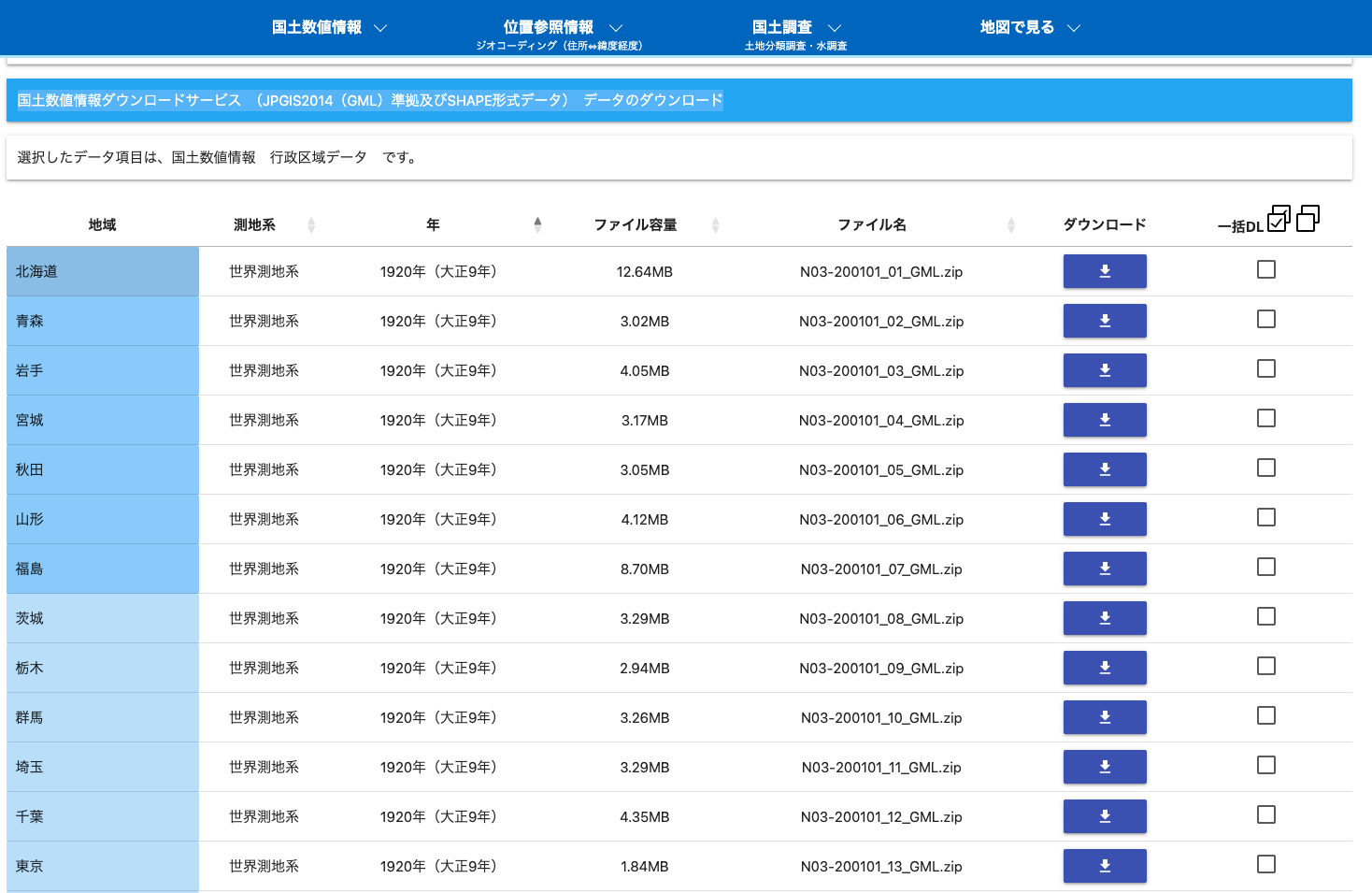Click the 測地系 column sort arrows

pyautogui.click(x=311, y=225)
